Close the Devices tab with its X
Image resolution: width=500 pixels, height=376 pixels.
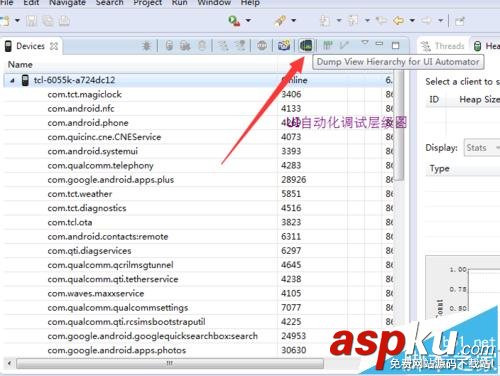54,46
